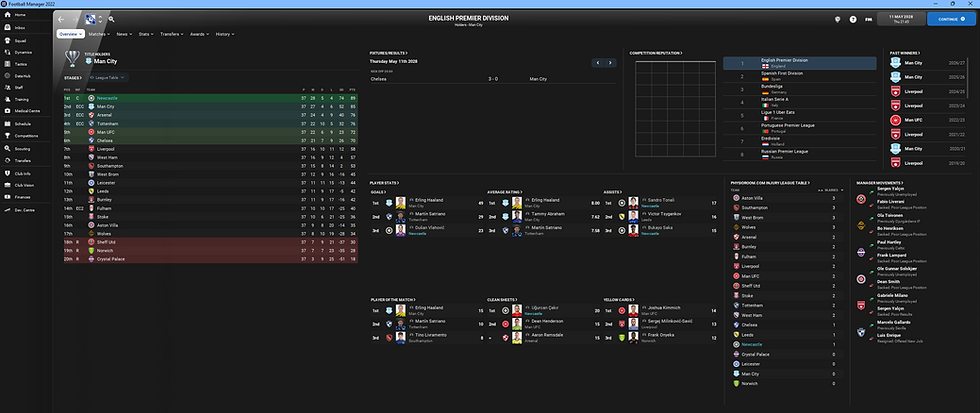Screen dimensions: 980x413
Task: Open the Assists stats header
Action: point(612,192)
